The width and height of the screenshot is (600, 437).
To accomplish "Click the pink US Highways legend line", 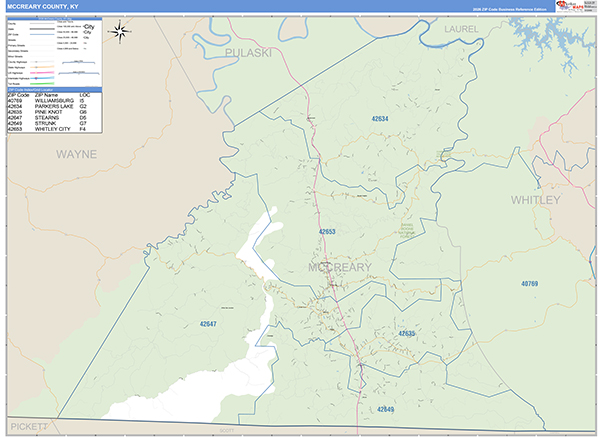I will (x=42, y=73).
